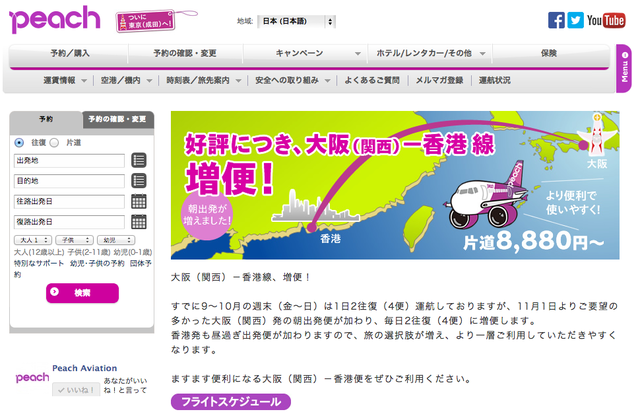Expand the 空港/機内 submenu
The width and height of the screenshot is (640, 420).
click(149, 81)
